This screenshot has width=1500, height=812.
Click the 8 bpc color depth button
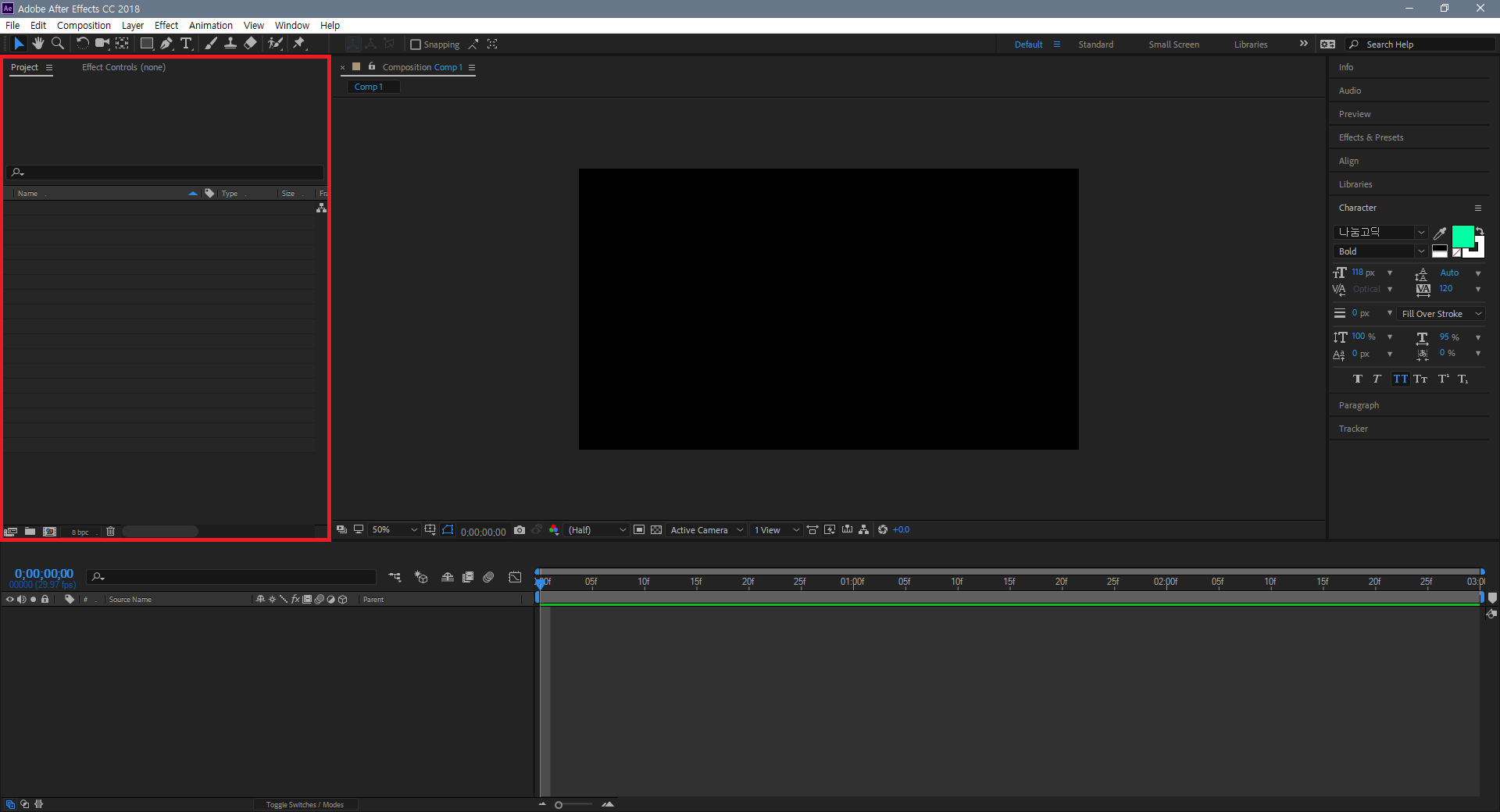(x=80, y=532)
